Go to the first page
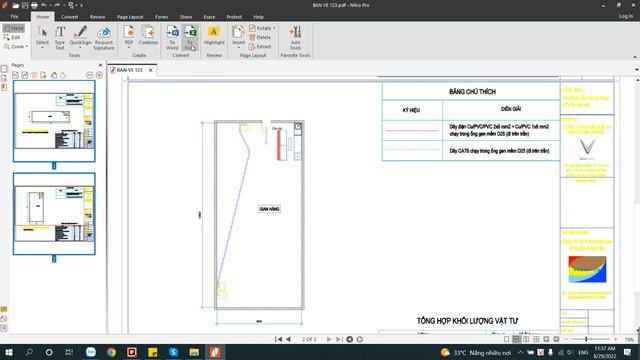The image size is (640, 360). [278, 339]
